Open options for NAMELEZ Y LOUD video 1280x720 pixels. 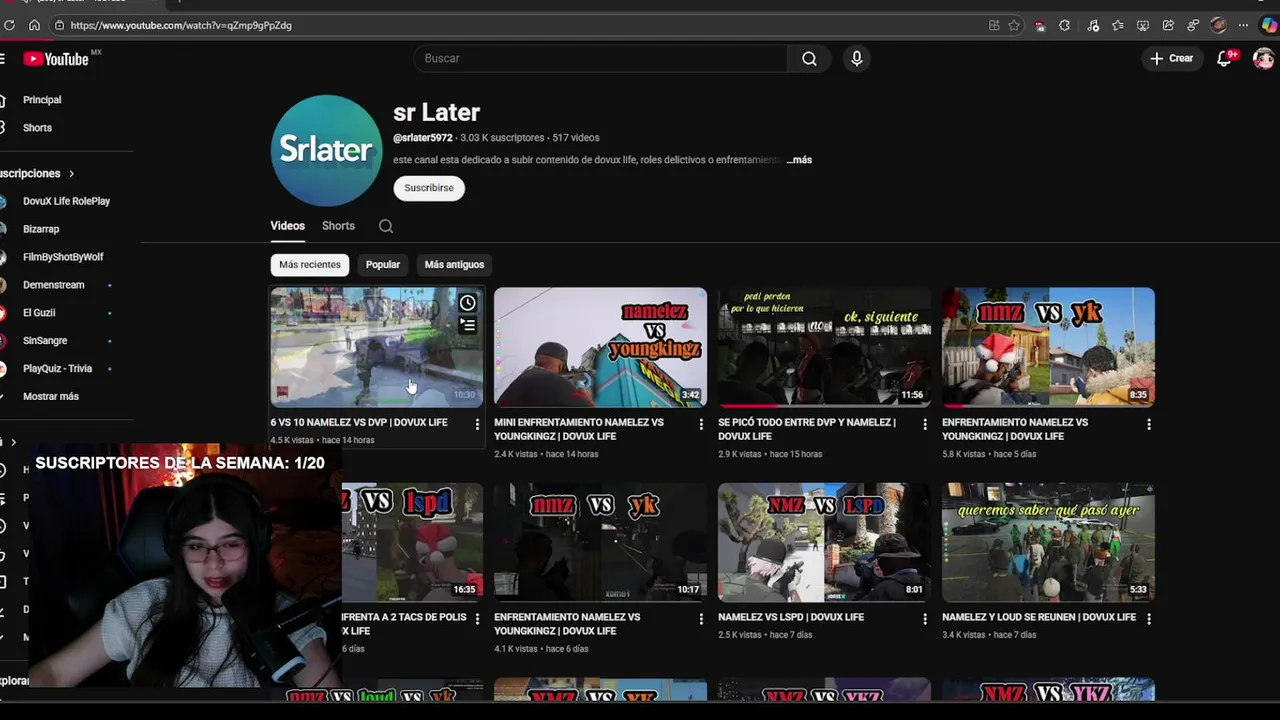coord(1149,619)
